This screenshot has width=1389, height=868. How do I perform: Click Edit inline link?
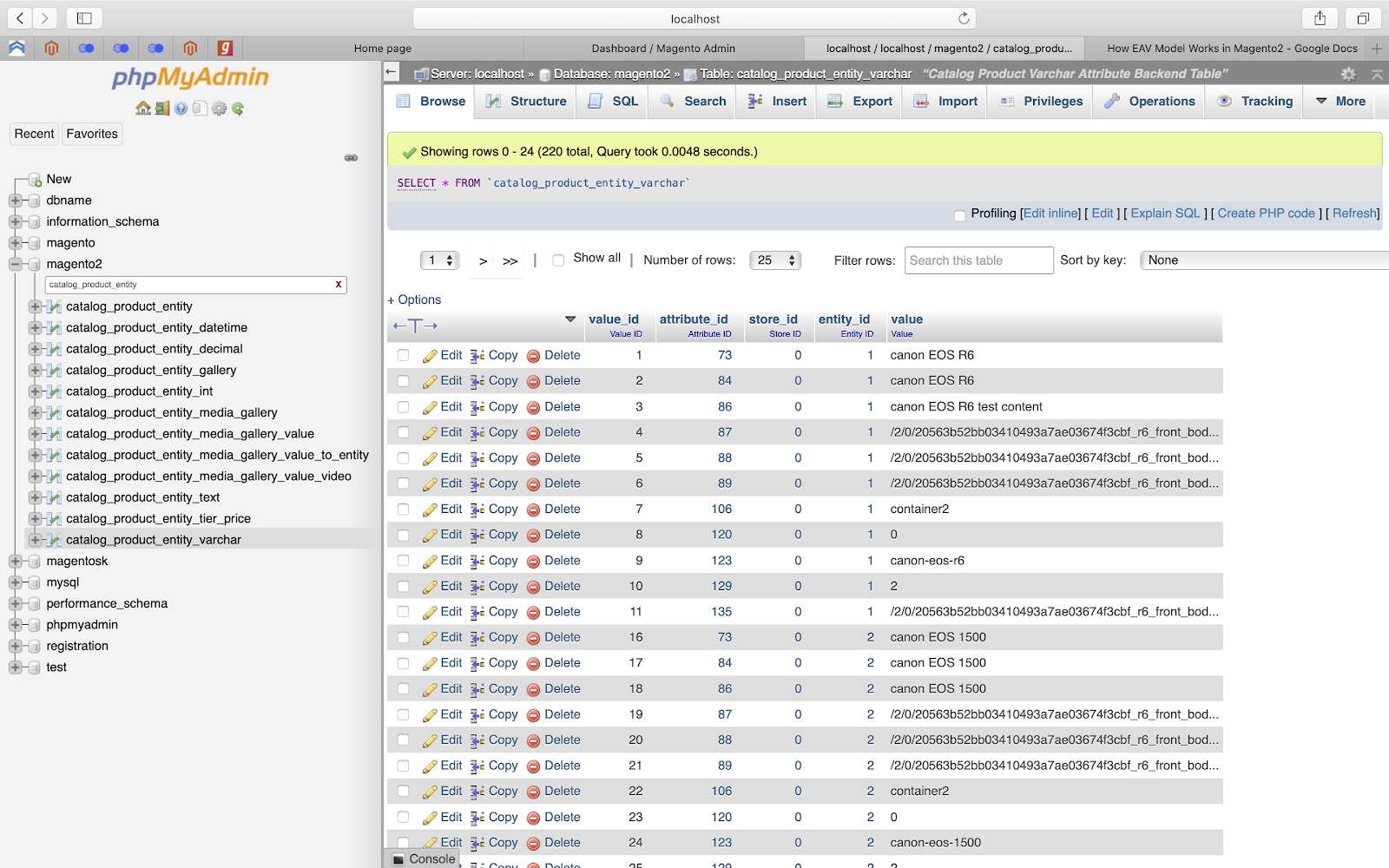click(x=1051, y=214)
